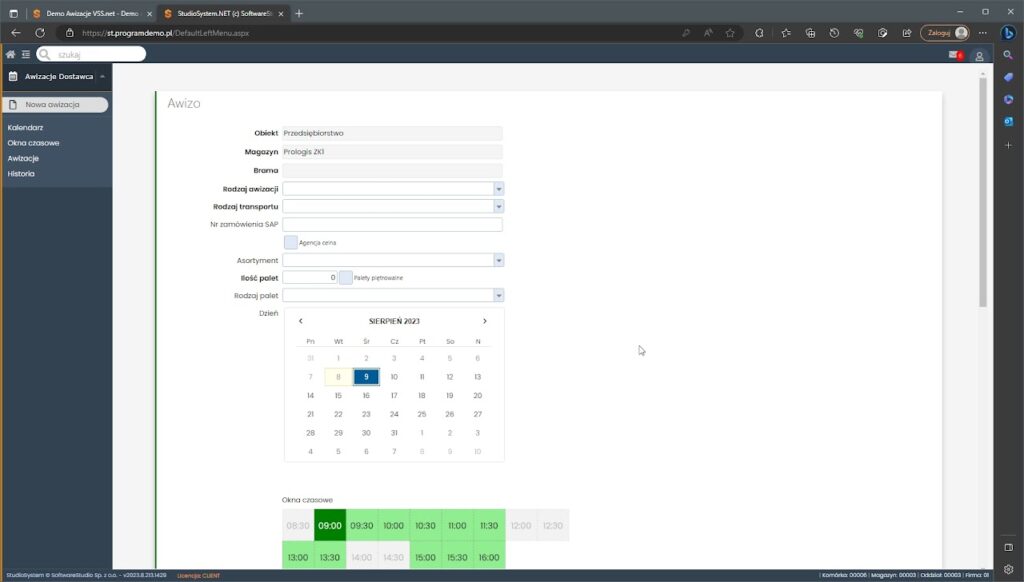The height and width of the screenshot is (582, 1024).
Task: Tick the Agencja celna checkbox
Action: pyautogui.click(x=291, y=242)
